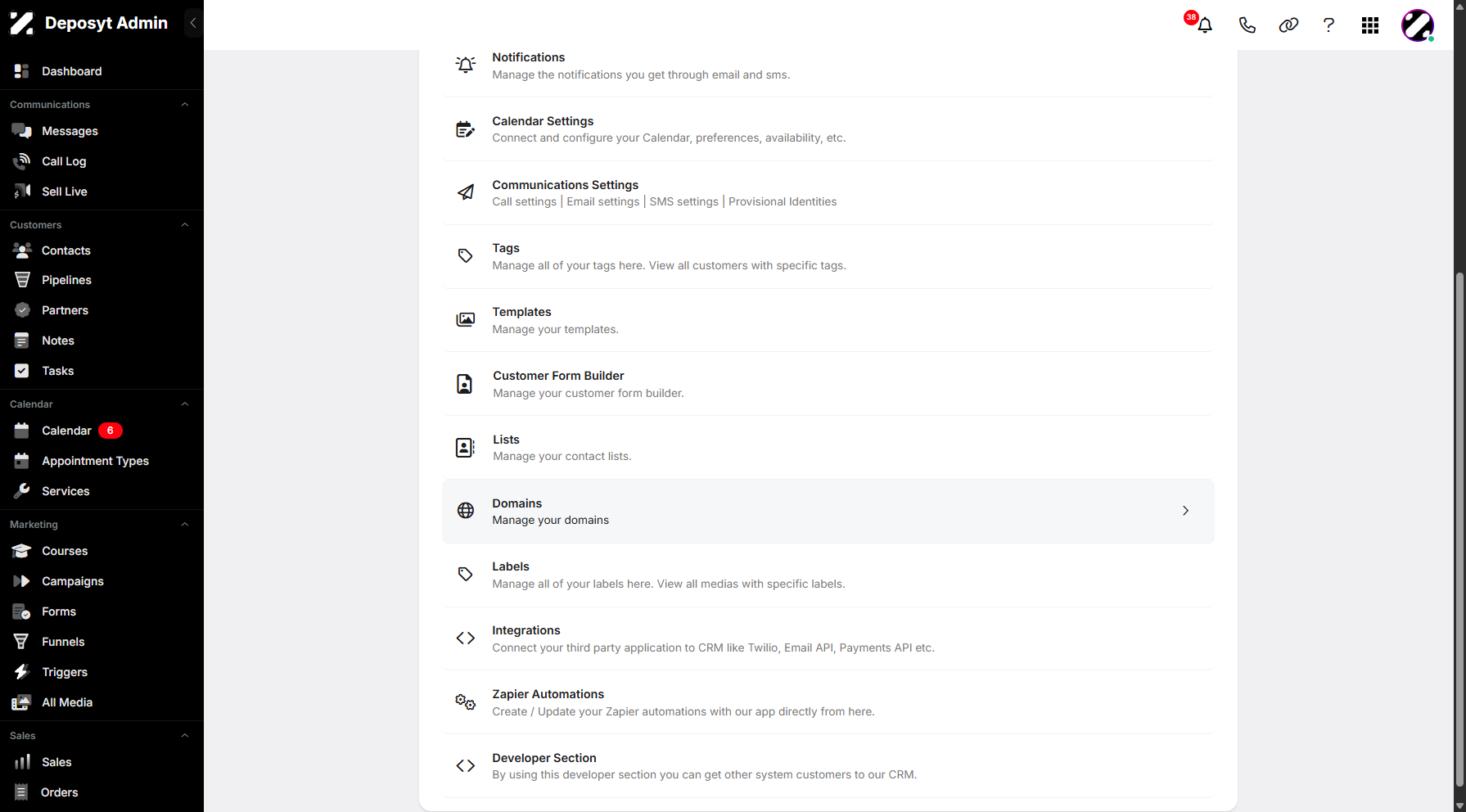Click the link chain icon in the header
The image size is (1466, 812).
click(1288, 25)
